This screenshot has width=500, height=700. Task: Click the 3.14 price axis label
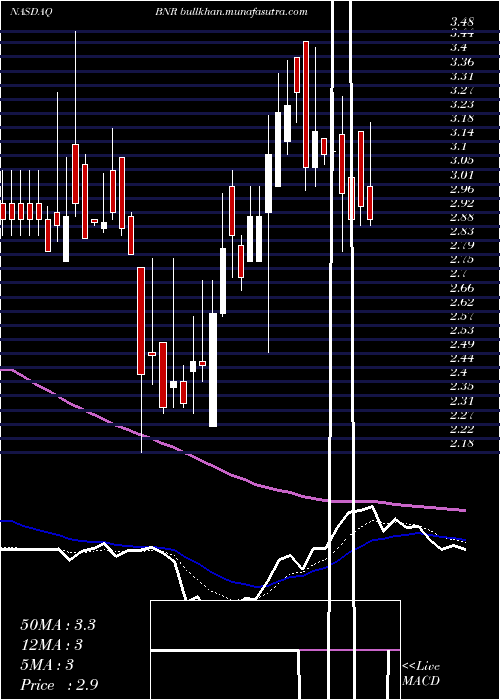pyautogui.click(x=462, y=132)
